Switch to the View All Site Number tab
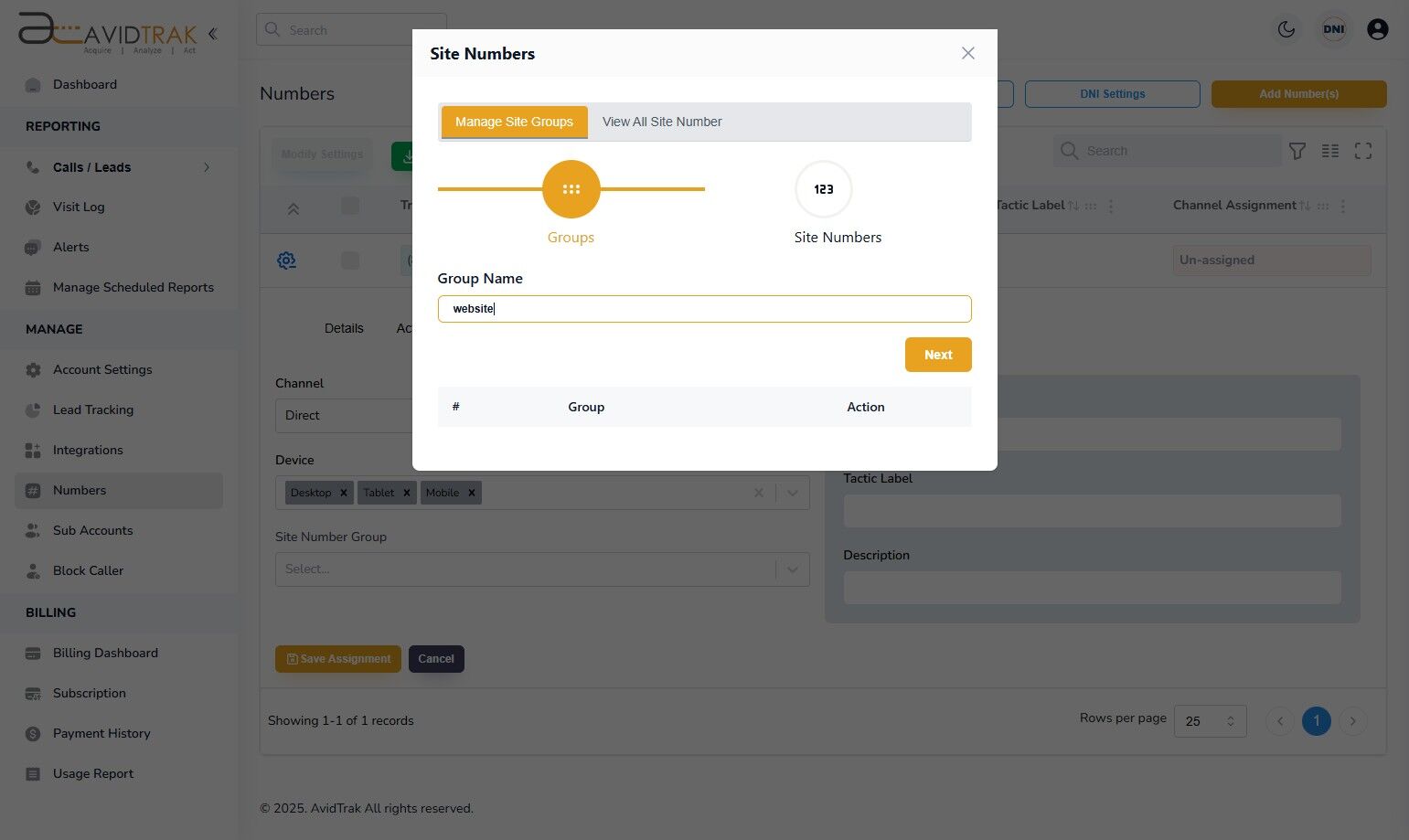This screenshot has height=840, width=1409. tap(662, 122)
